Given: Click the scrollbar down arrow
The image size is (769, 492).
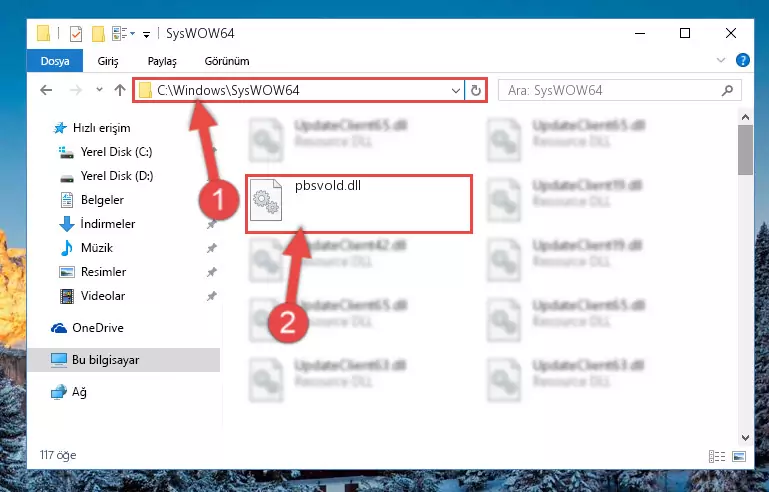Looking at the screenshot, I should (745, 438).
